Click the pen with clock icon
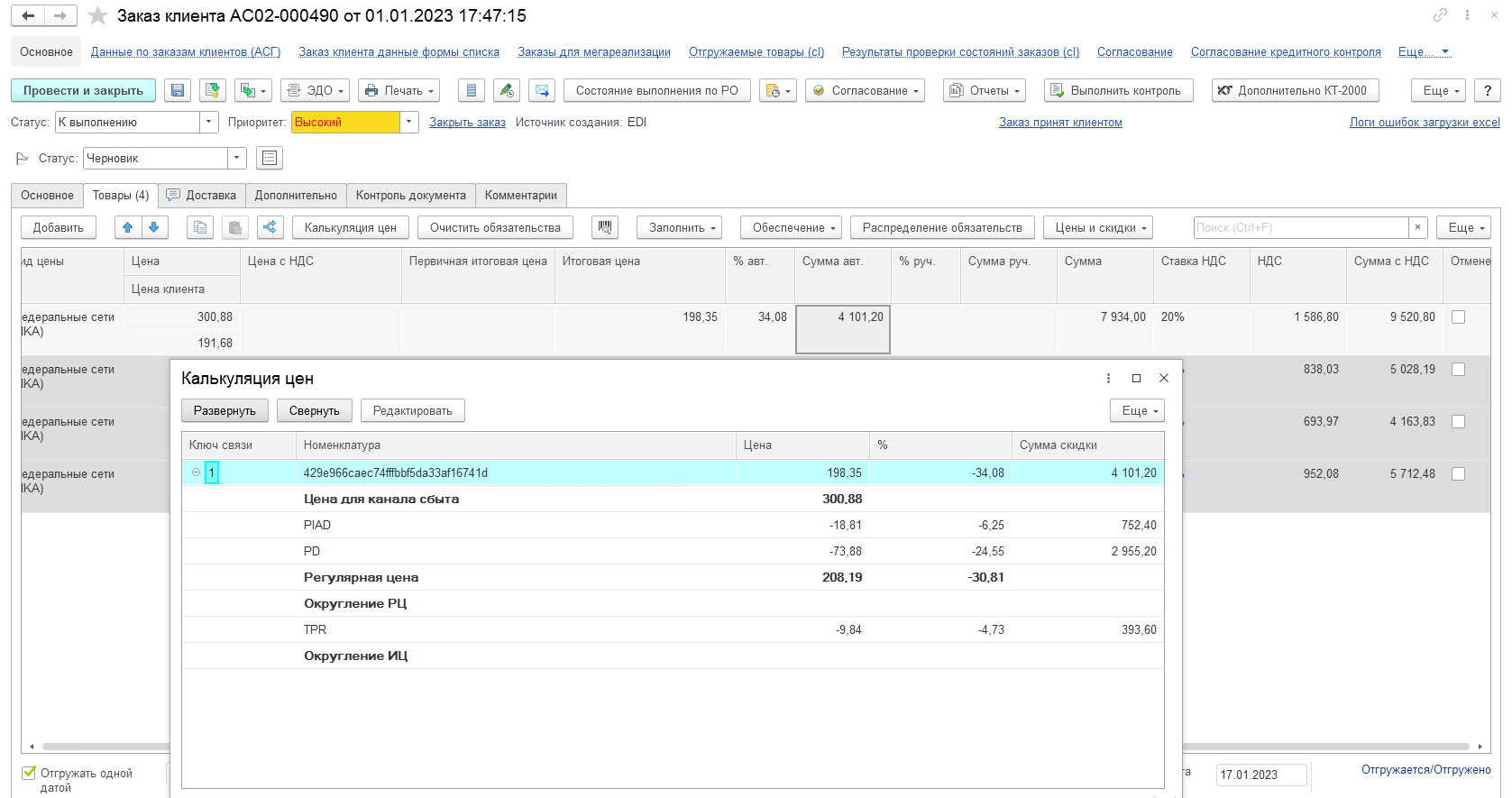Viewport: 1512px width, 798px height. 507,90
